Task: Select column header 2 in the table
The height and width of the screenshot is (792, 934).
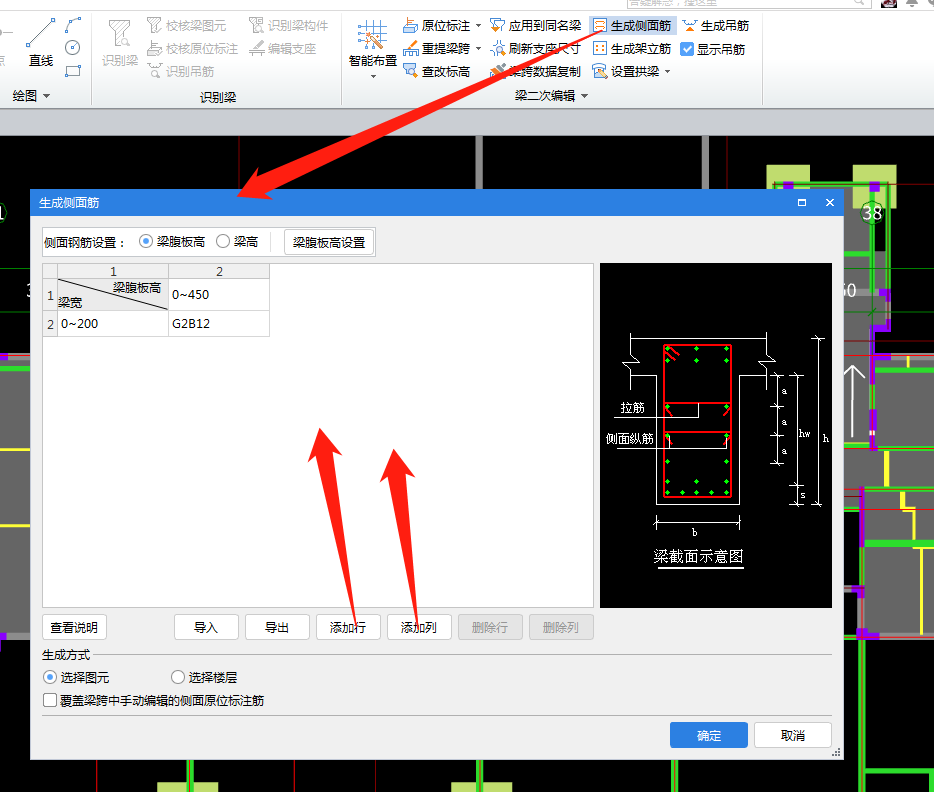Action: (x=219, y=272)
